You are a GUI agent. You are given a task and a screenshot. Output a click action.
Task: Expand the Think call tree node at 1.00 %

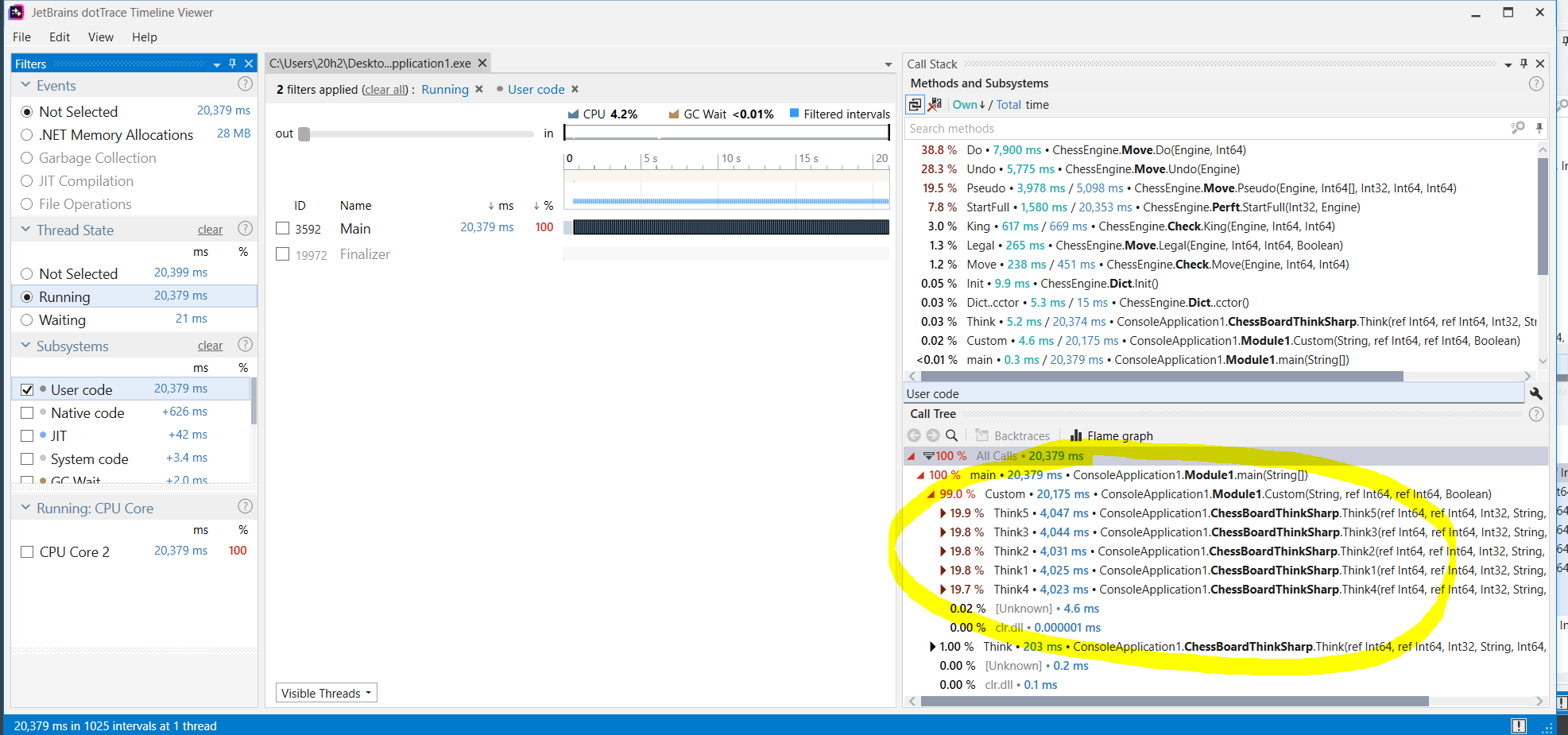[933, 647]
